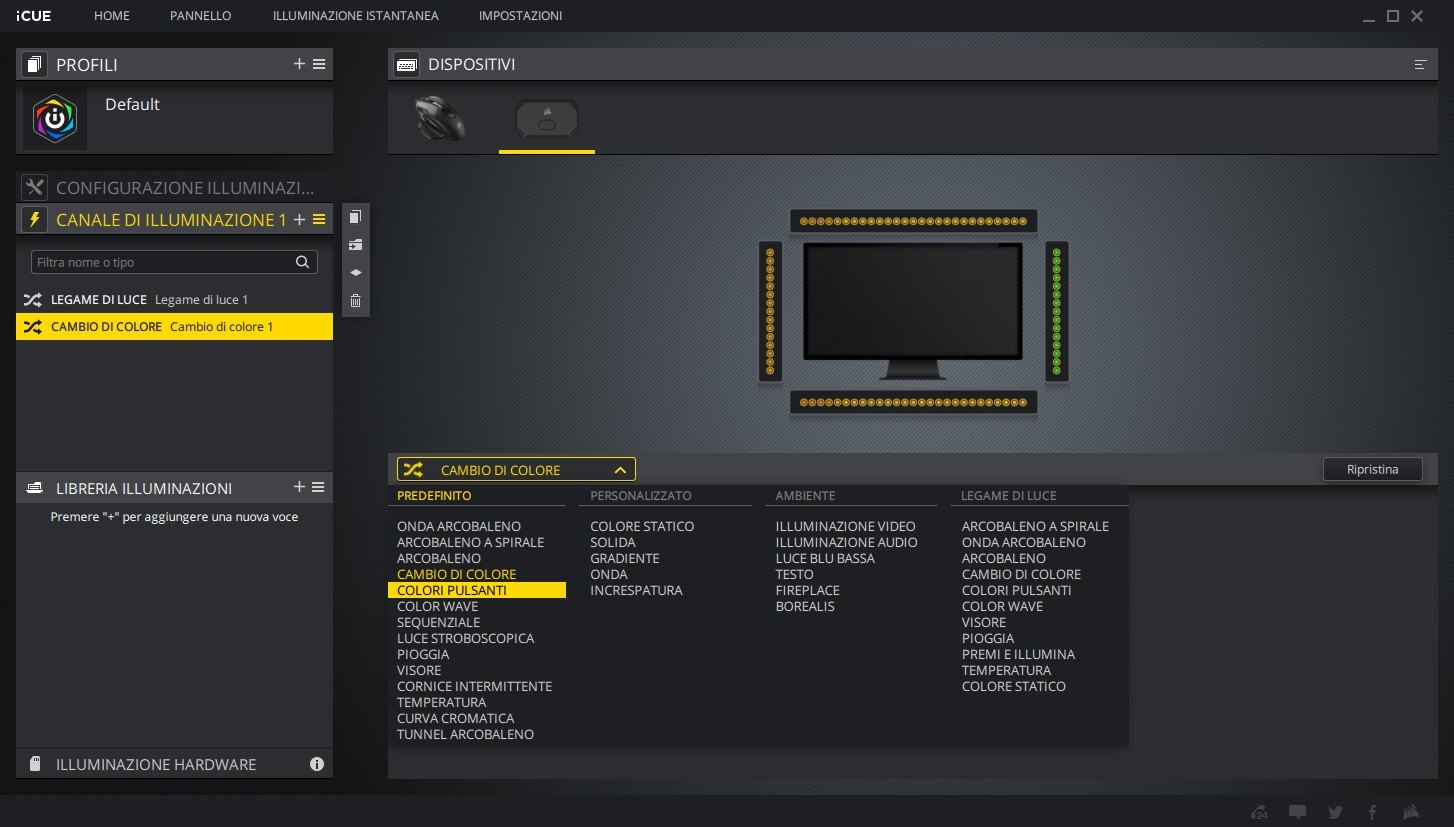Screen dimensions: 1454x827
Task: Choose Tunnel Arcobaleno effect
Action: (465, 734)
